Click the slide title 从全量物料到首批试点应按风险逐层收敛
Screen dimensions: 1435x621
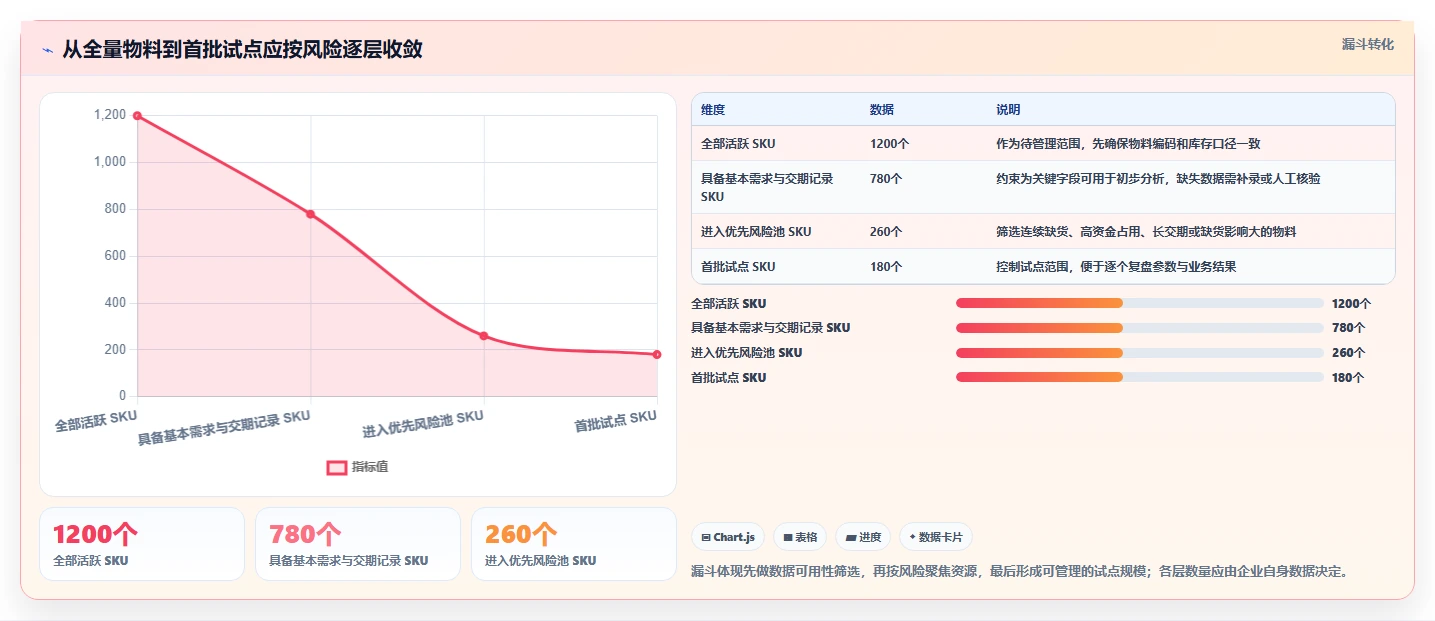coord(242,49)
